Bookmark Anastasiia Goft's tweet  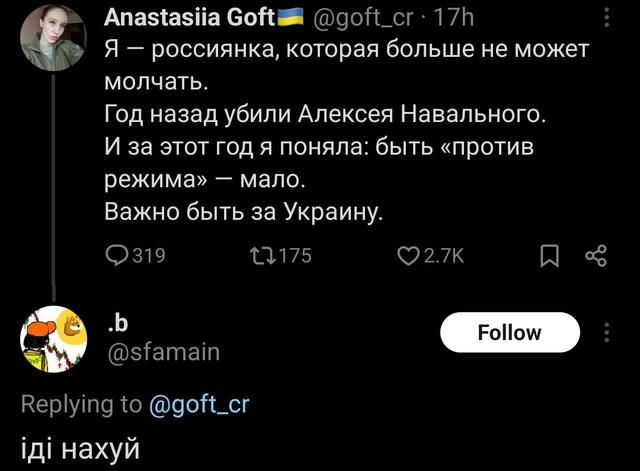[x=548, y=257]
